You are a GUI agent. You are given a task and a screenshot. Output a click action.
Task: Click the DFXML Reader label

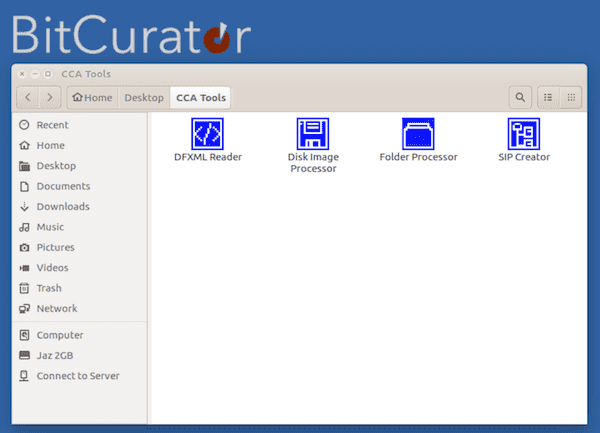pos(208,157)
